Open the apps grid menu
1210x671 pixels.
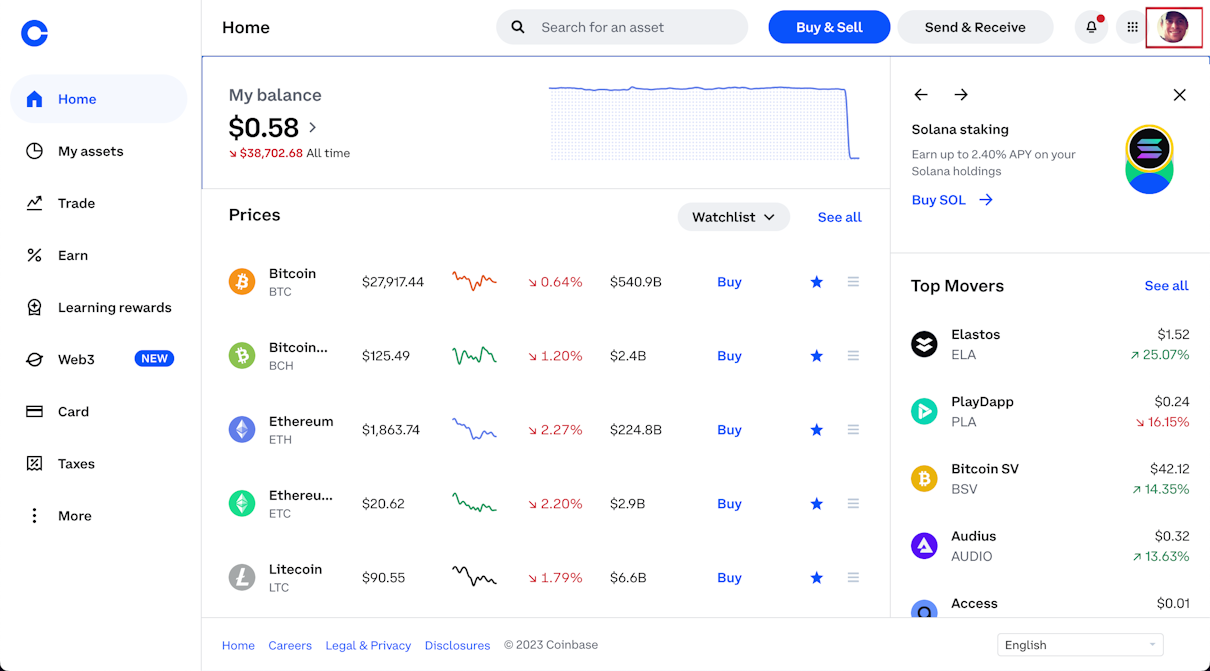tap(1132, 27)
